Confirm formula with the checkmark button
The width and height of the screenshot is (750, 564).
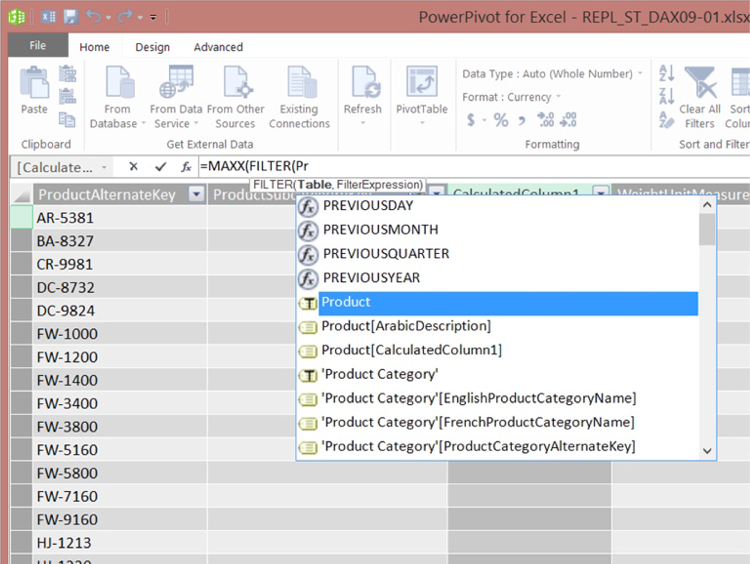tap(160, 167)
